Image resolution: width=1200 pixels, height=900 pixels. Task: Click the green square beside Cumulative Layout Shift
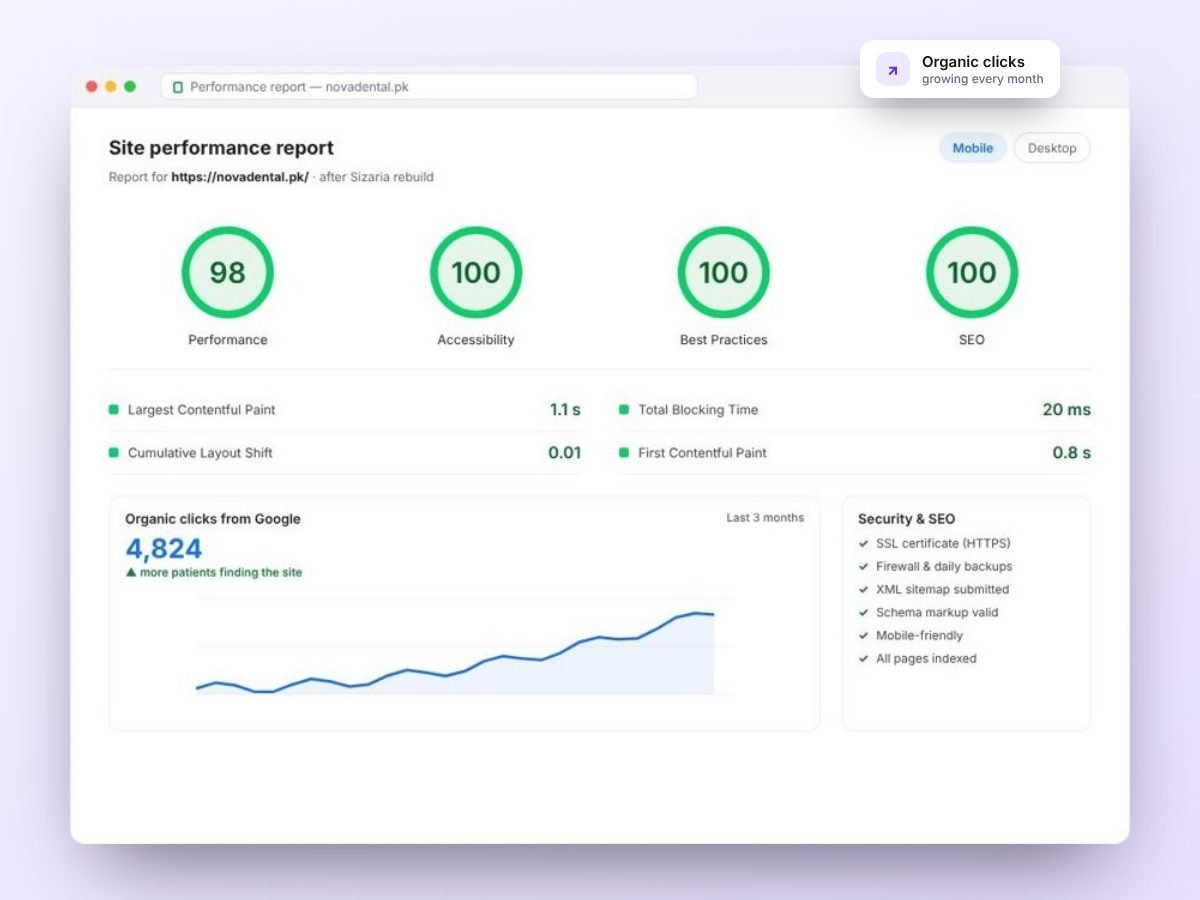coord(114,452)
